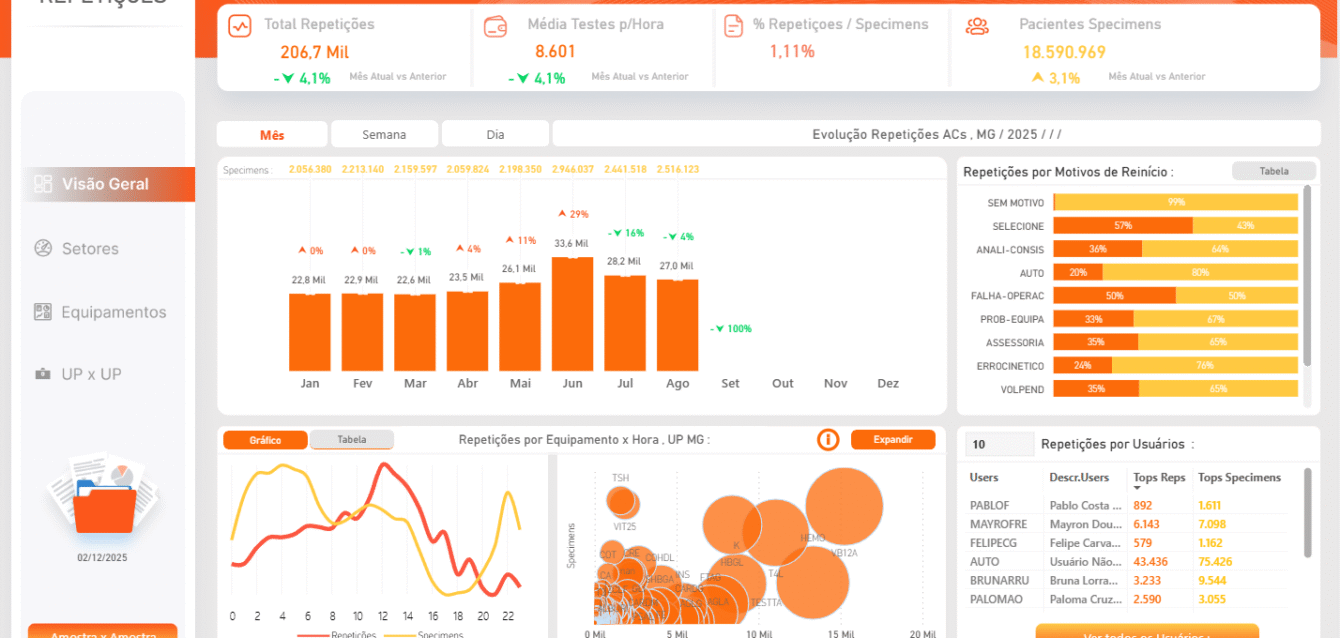Click the Pacientes Specimens people icon
Screen dimensions: 1340x638
976,26
